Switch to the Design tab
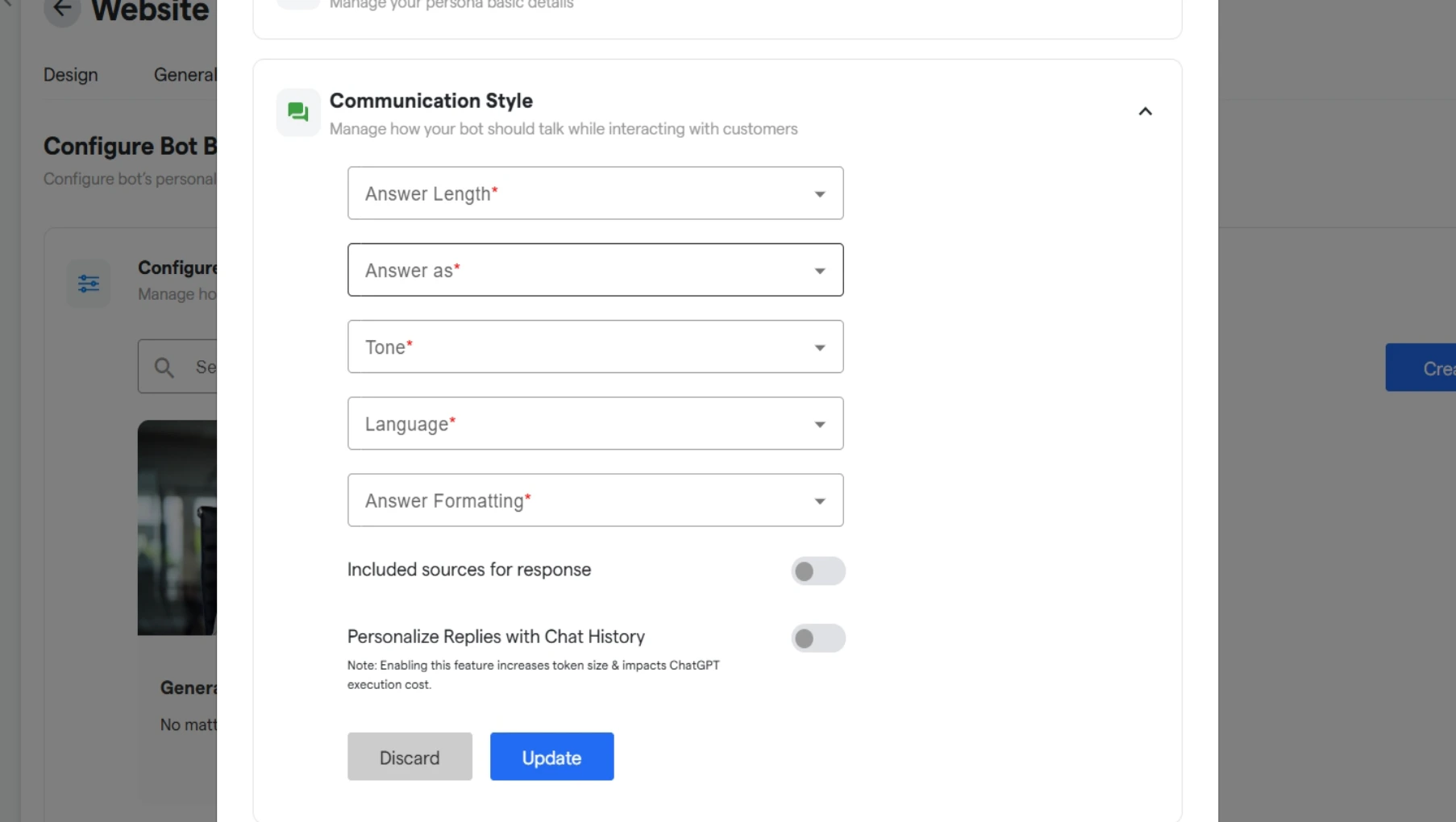The width and height of the screenshot is (1456, 822). click(x=71, y=75)
